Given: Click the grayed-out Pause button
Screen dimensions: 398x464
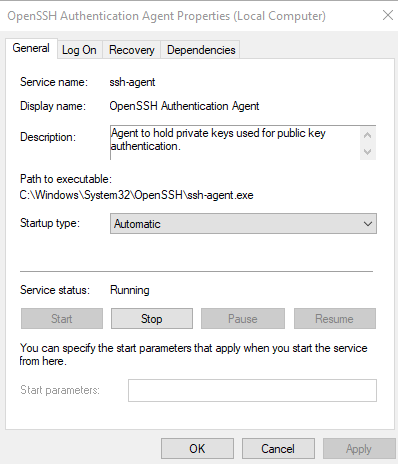Looking at the screenshot, I should (x=243, y=319).
